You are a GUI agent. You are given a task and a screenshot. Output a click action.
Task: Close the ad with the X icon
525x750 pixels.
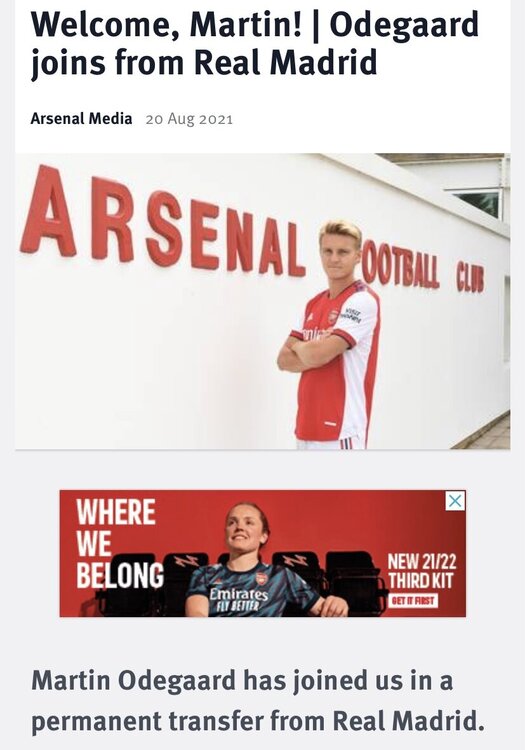(x=455, y=501)
